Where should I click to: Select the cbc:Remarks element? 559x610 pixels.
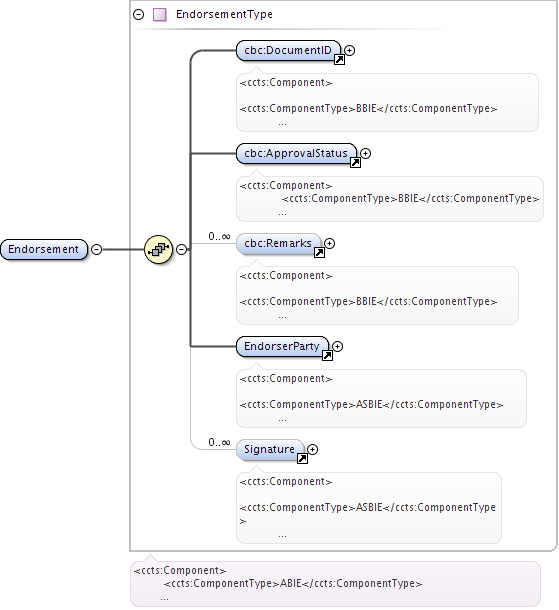click(x=279, y=244)
